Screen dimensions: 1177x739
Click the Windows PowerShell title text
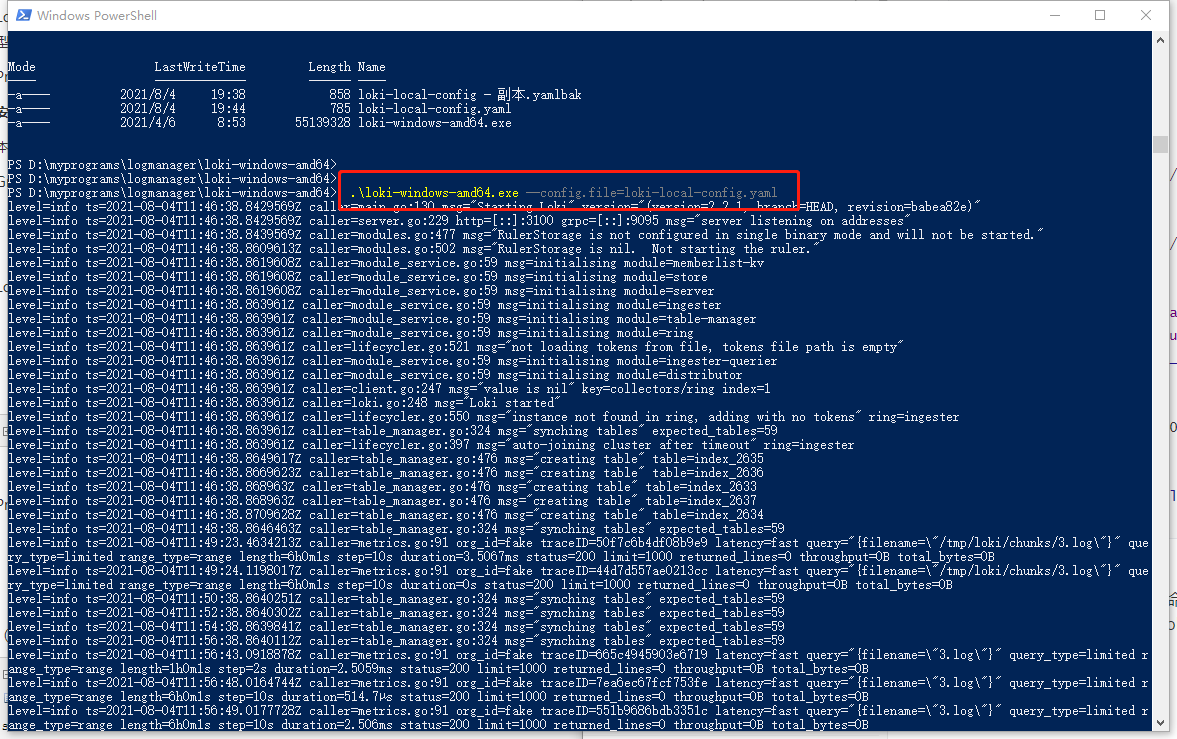(97, 15)
